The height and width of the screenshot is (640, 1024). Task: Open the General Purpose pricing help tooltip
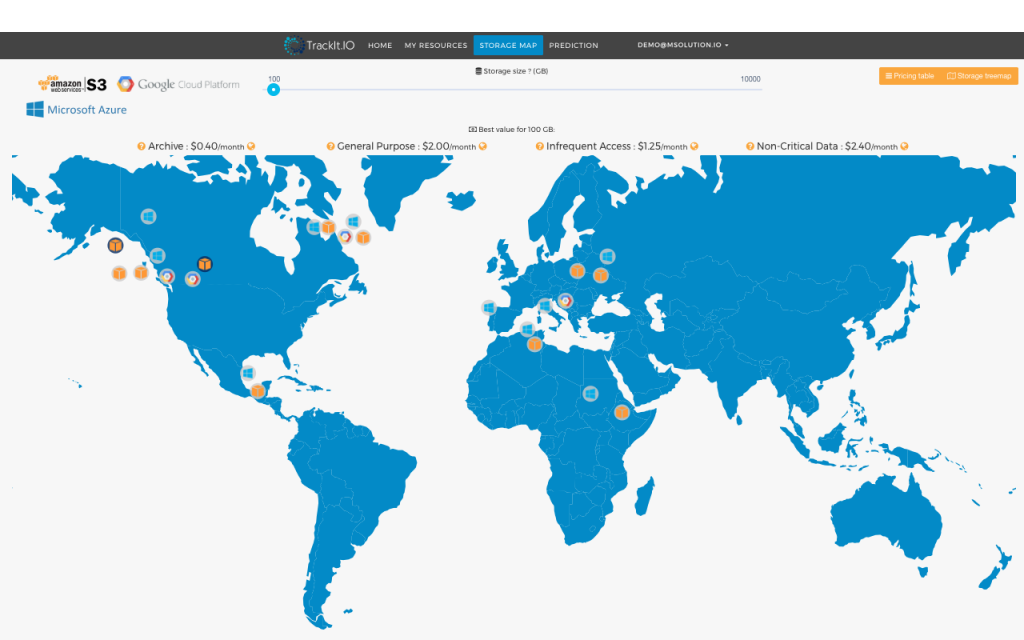[x=330, y=145]
